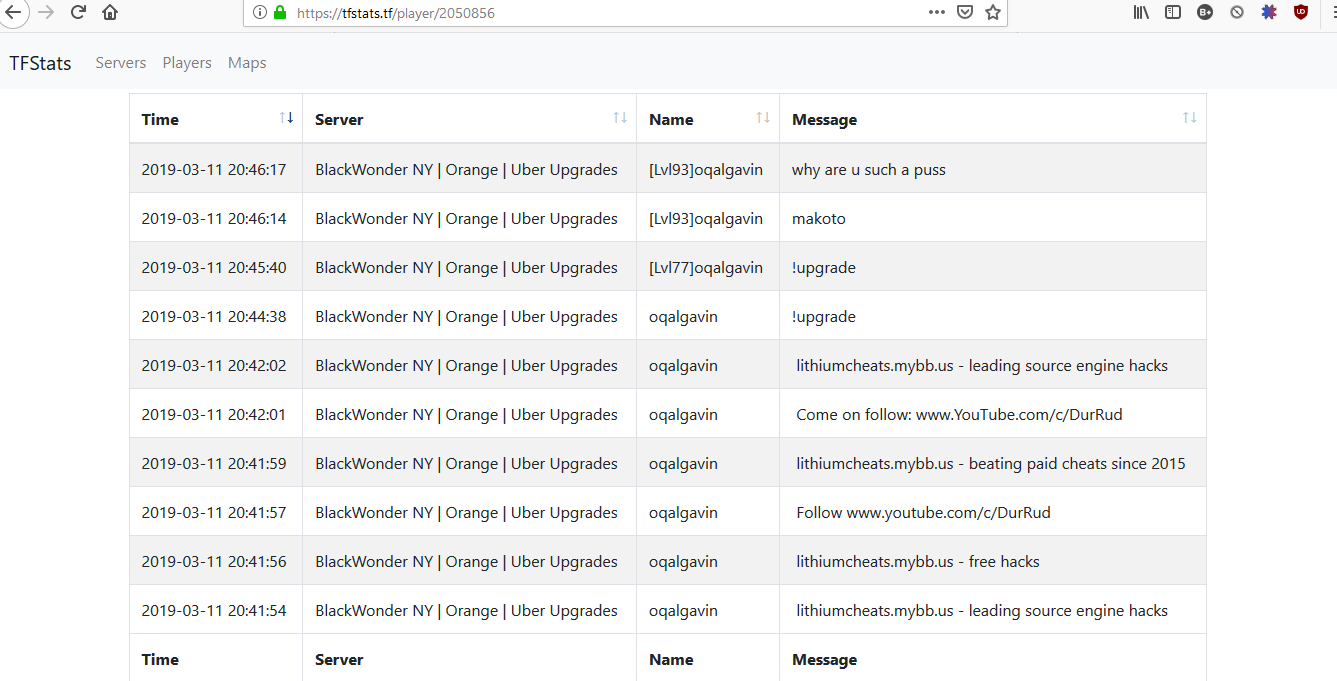Image resolution: width=1337 pixels, height=681 pixels.
Task: Open the TFStats home brand link
Action: [x=41, y=63]
